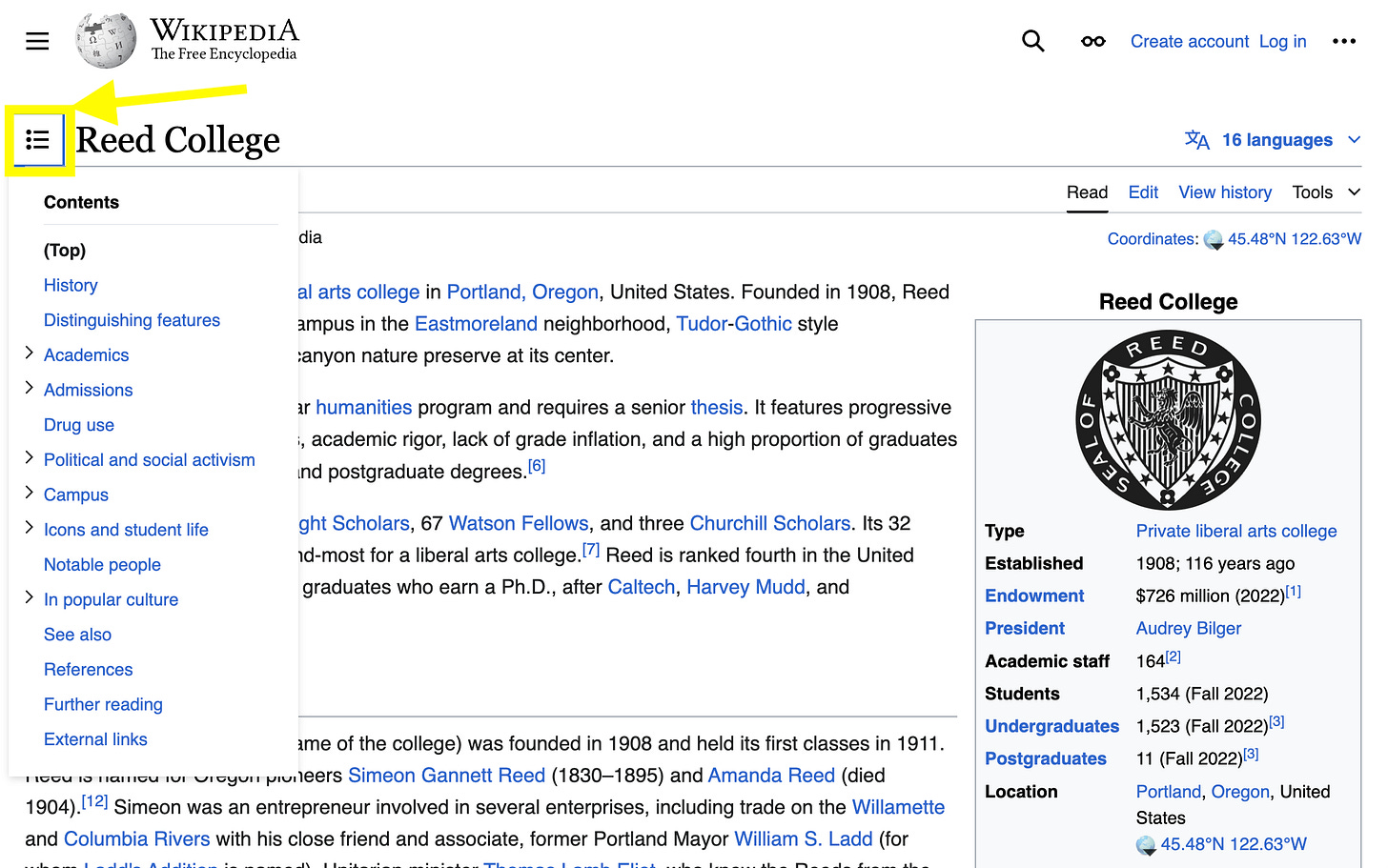Jump to (Top) in contents
This screenshot has height=868, width=1388.
[65, 250]
